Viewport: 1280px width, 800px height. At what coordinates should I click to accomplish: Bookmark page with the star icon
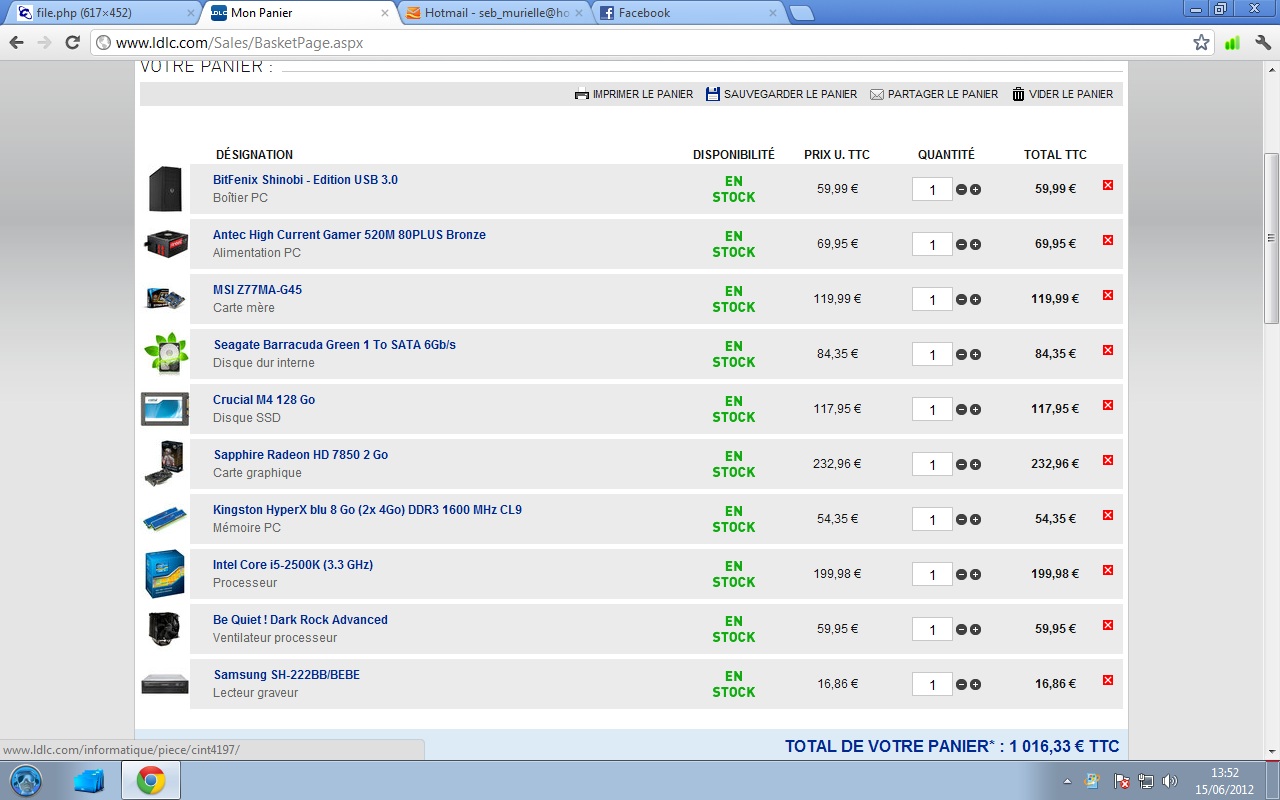click(1201, 43)
